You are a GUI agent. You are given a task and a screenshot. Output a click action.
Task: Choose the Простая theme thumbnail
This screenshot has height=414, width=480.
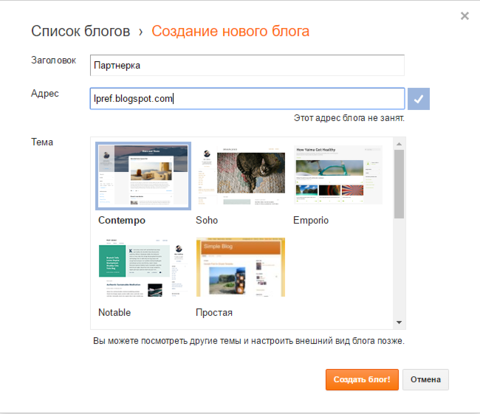click(241, 267)
